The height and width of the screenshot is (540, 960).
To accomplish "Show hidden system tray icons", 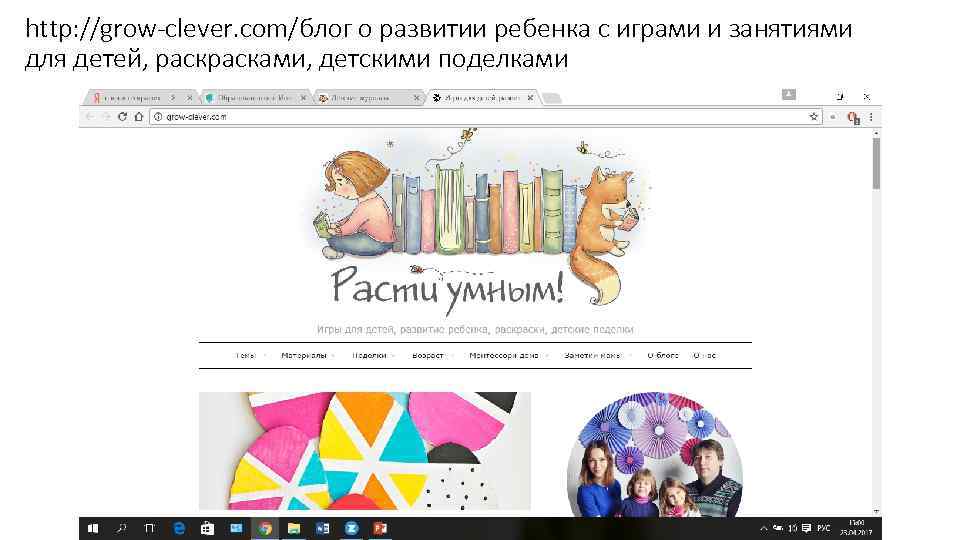I will pyautogui.click(x=763, y=528).
